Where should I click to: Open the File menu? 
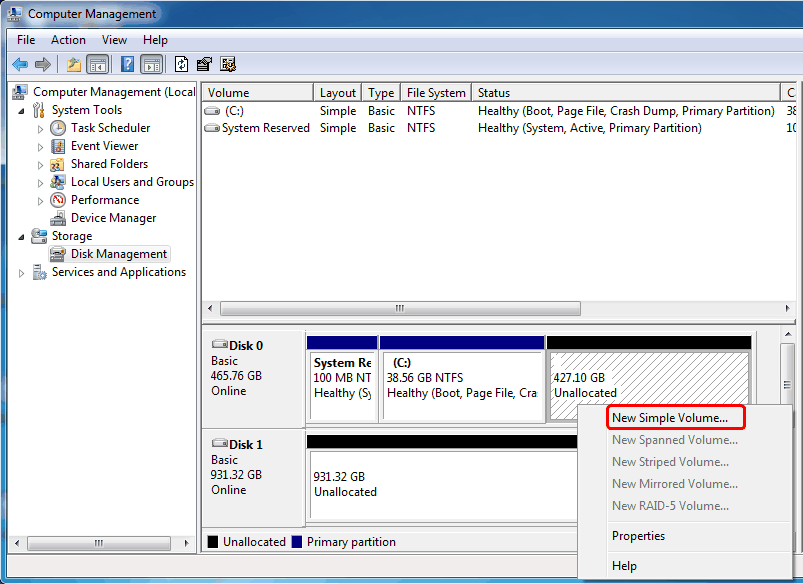tap(26, 40)
